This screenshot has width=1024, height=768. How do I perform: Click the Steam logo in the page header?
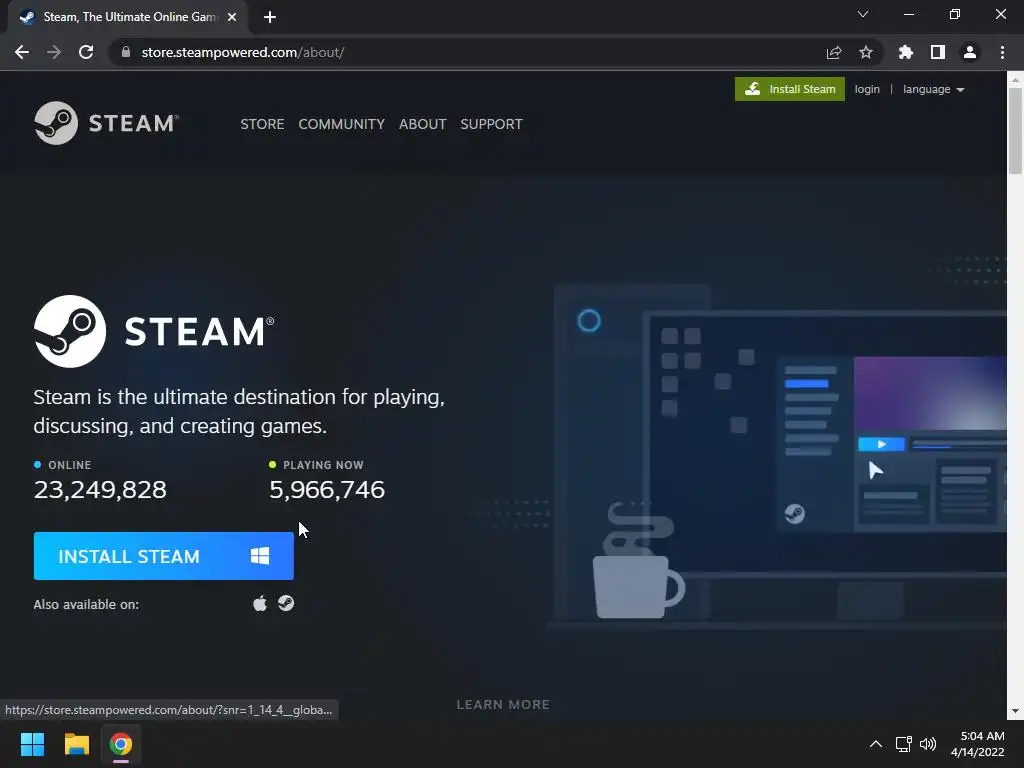(106, 123)
